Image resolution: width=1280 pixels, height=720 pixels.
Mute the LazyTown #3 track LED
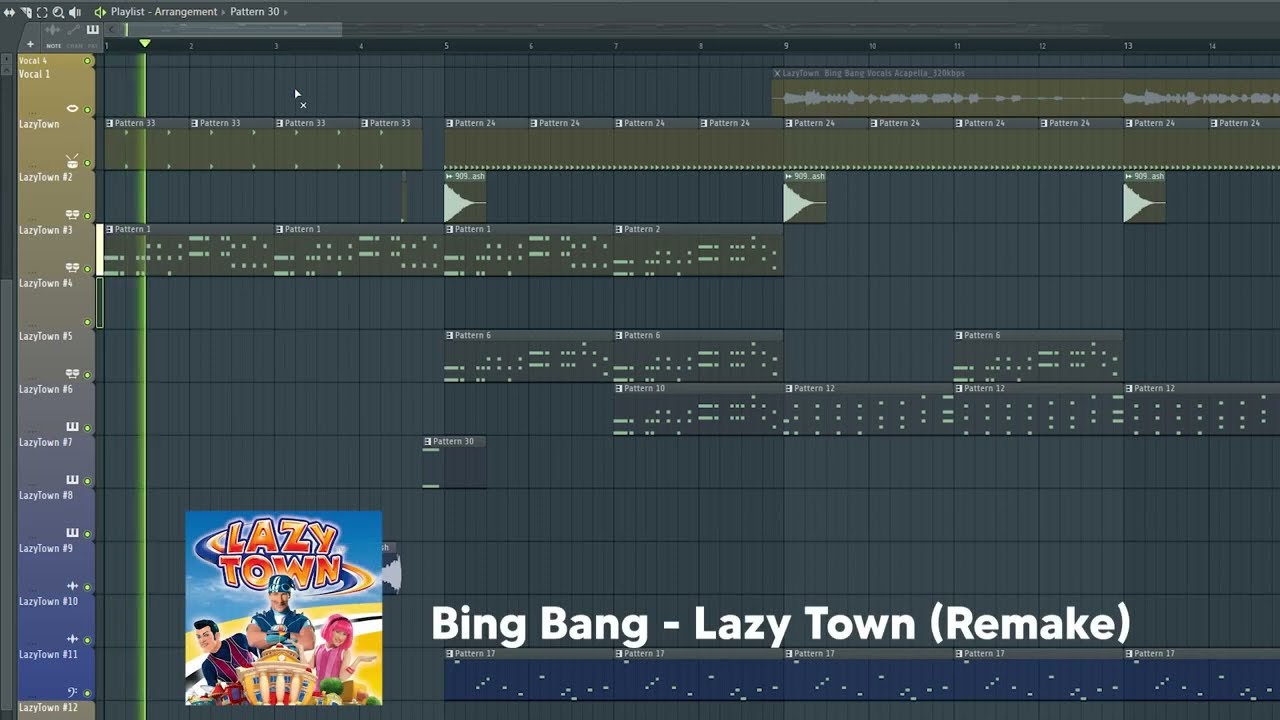click(87, 268)
